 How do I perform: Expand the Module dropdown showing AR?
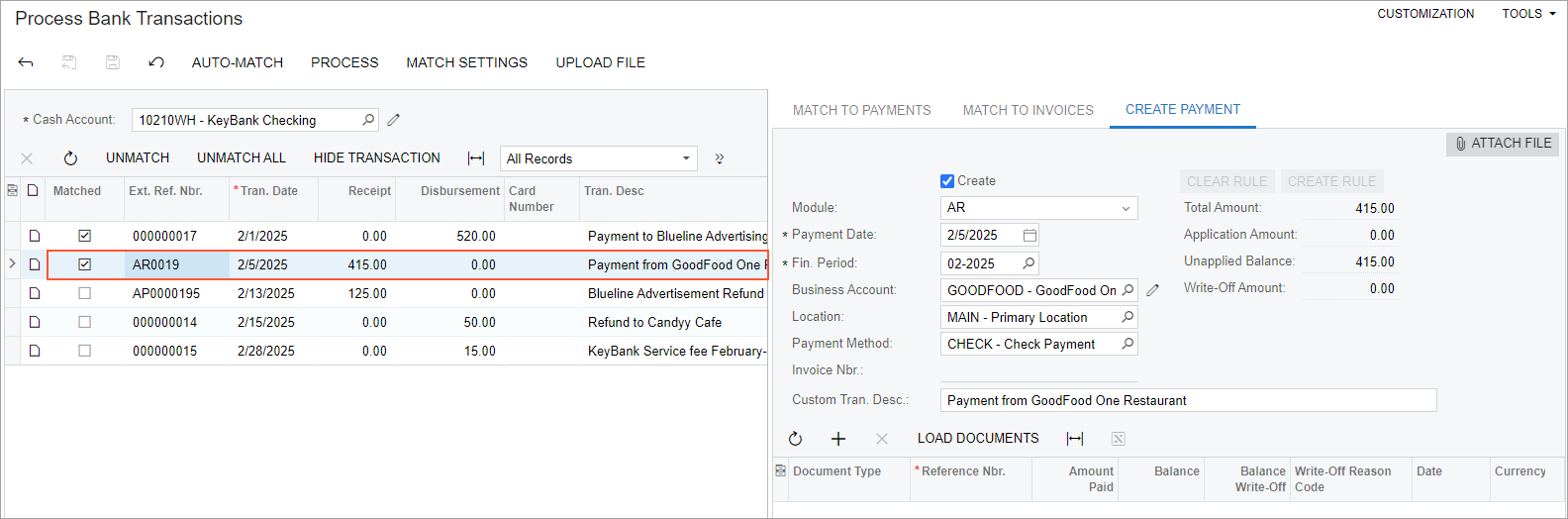(1126, 208)
